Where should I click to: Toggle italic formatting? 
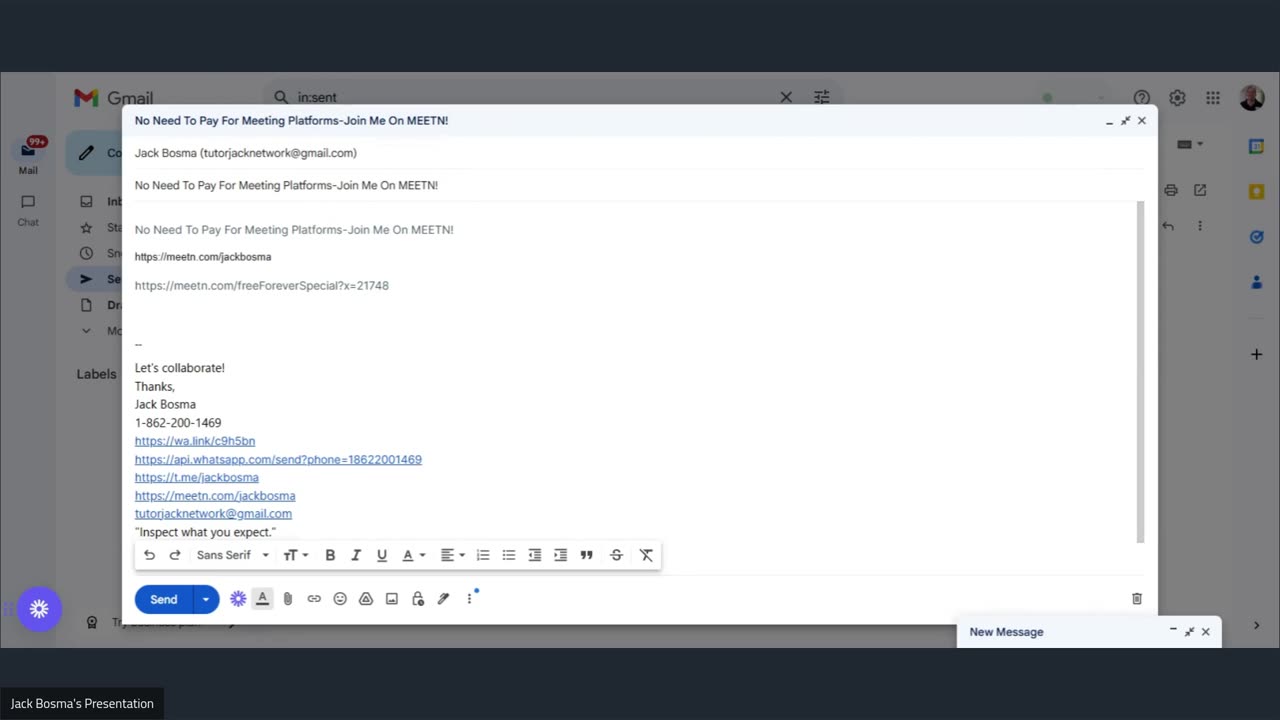tap(355, 555)
